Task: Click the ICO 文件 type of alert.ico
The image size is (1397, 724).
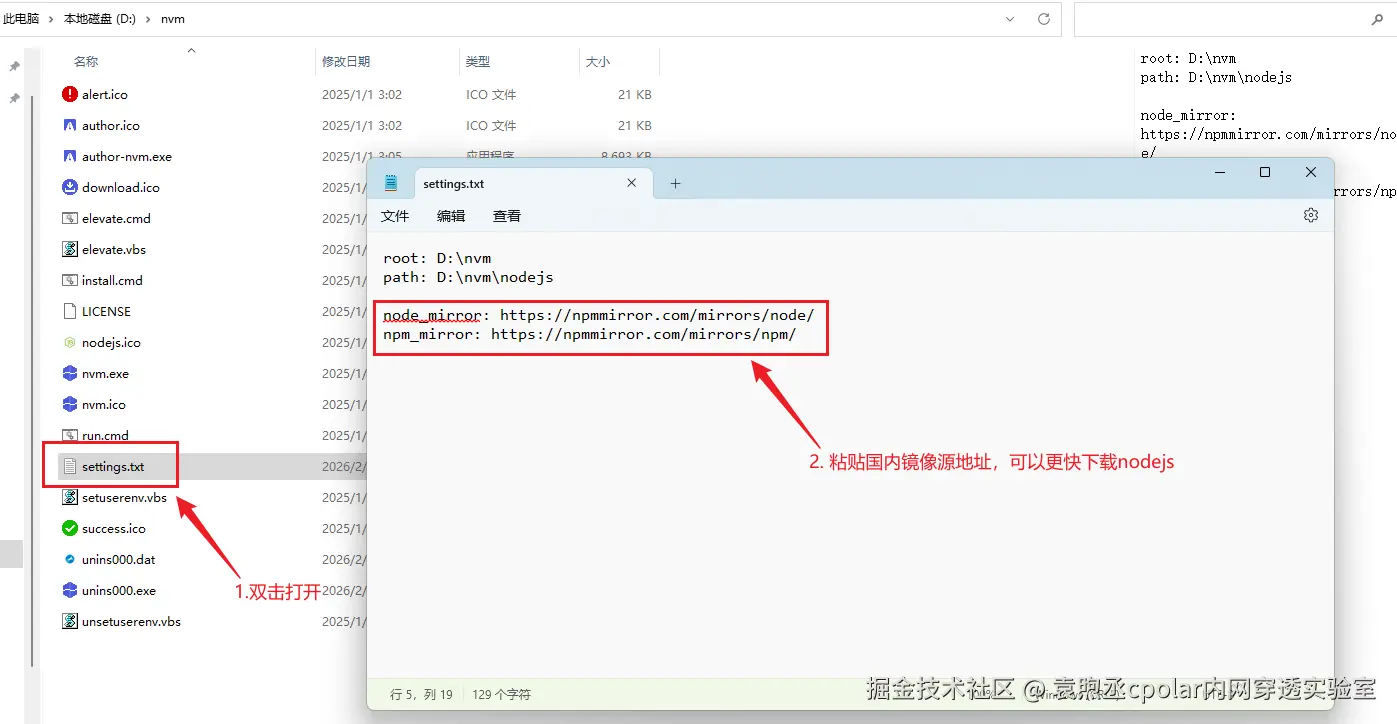Action: coord(491,95)
